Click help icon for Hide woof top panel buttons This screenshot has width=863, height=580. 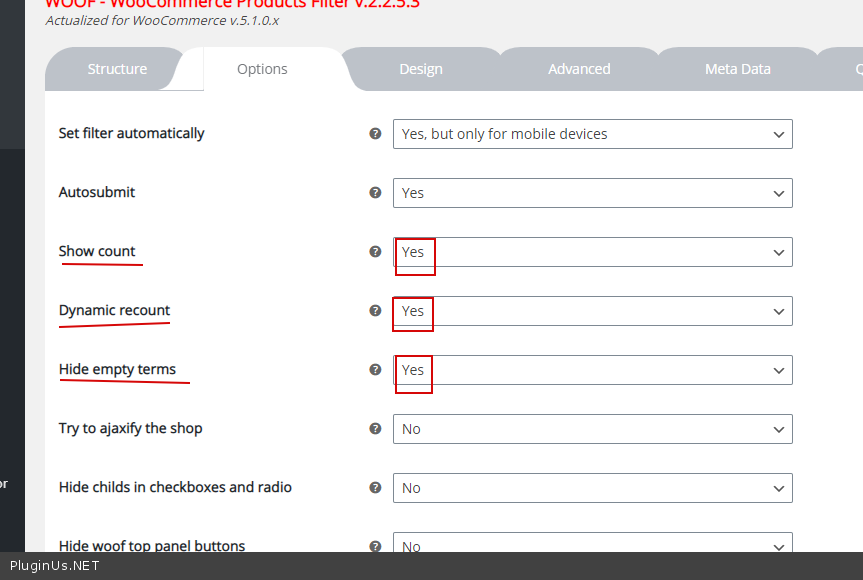click(x=375, y=546)
